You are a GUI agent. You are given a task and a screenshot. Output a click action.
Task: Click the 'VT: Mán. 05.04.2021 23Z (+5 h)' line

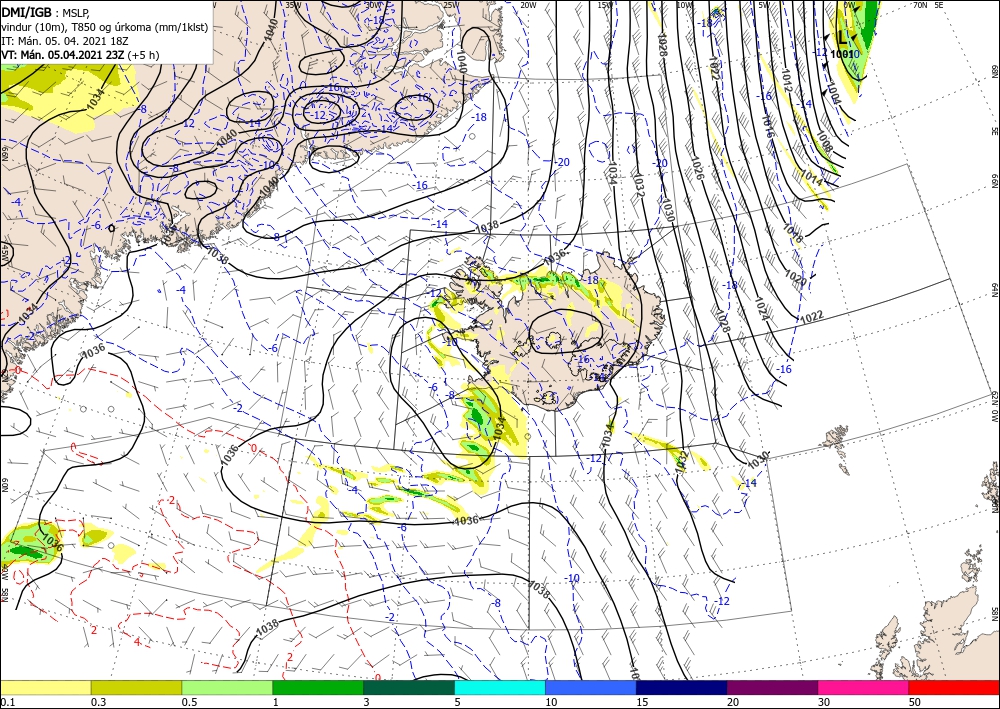(x=80, y=55)
